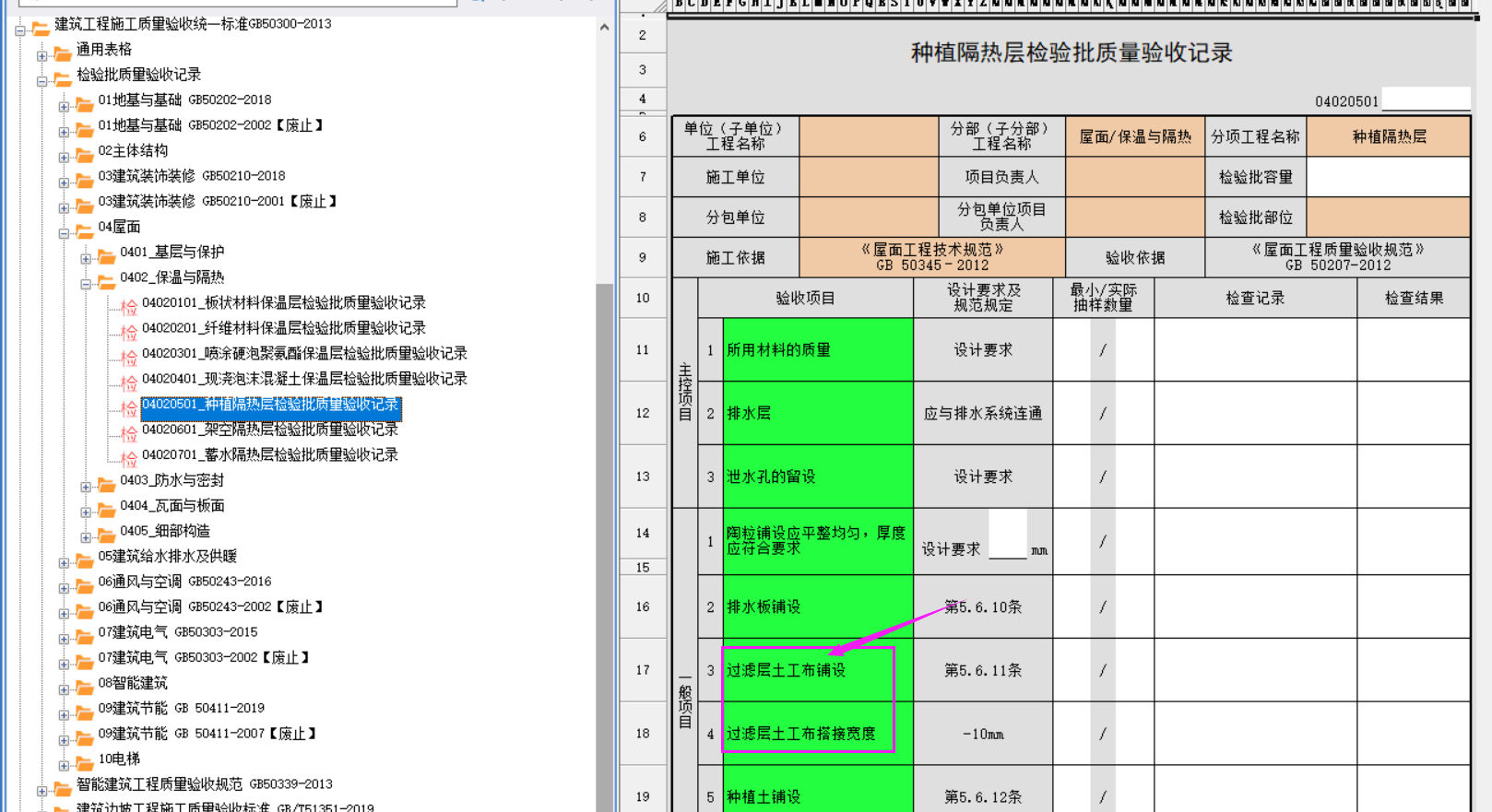The width and height of the screenshot is (1492, 812).
Task: Click the 04020701 蓄水隔热层 document icon
Action: coord(129,459)
